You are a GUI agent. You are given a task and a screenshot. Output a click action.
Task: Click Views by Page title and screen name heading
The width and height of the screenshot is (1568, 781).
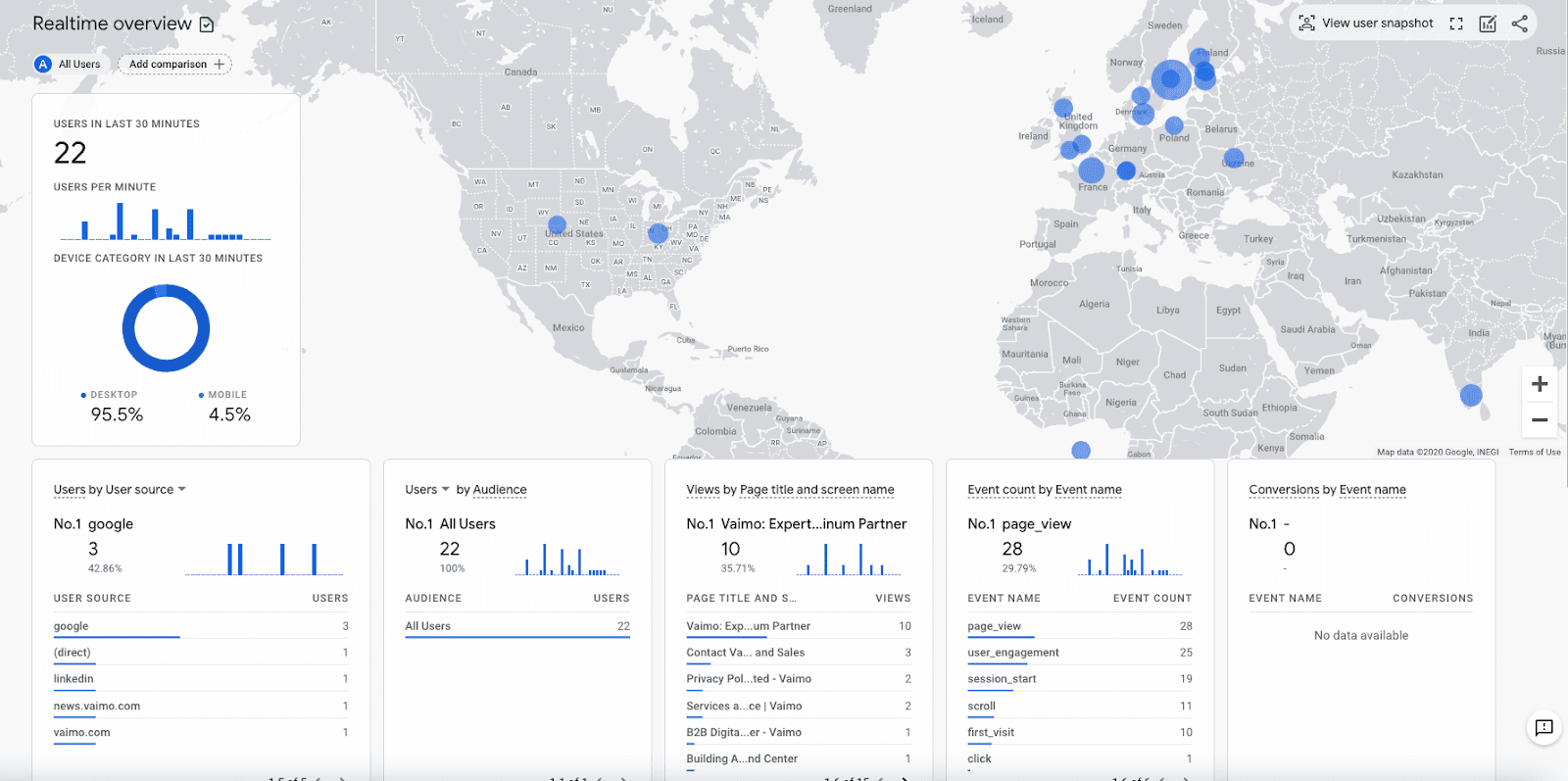(790, 489)
